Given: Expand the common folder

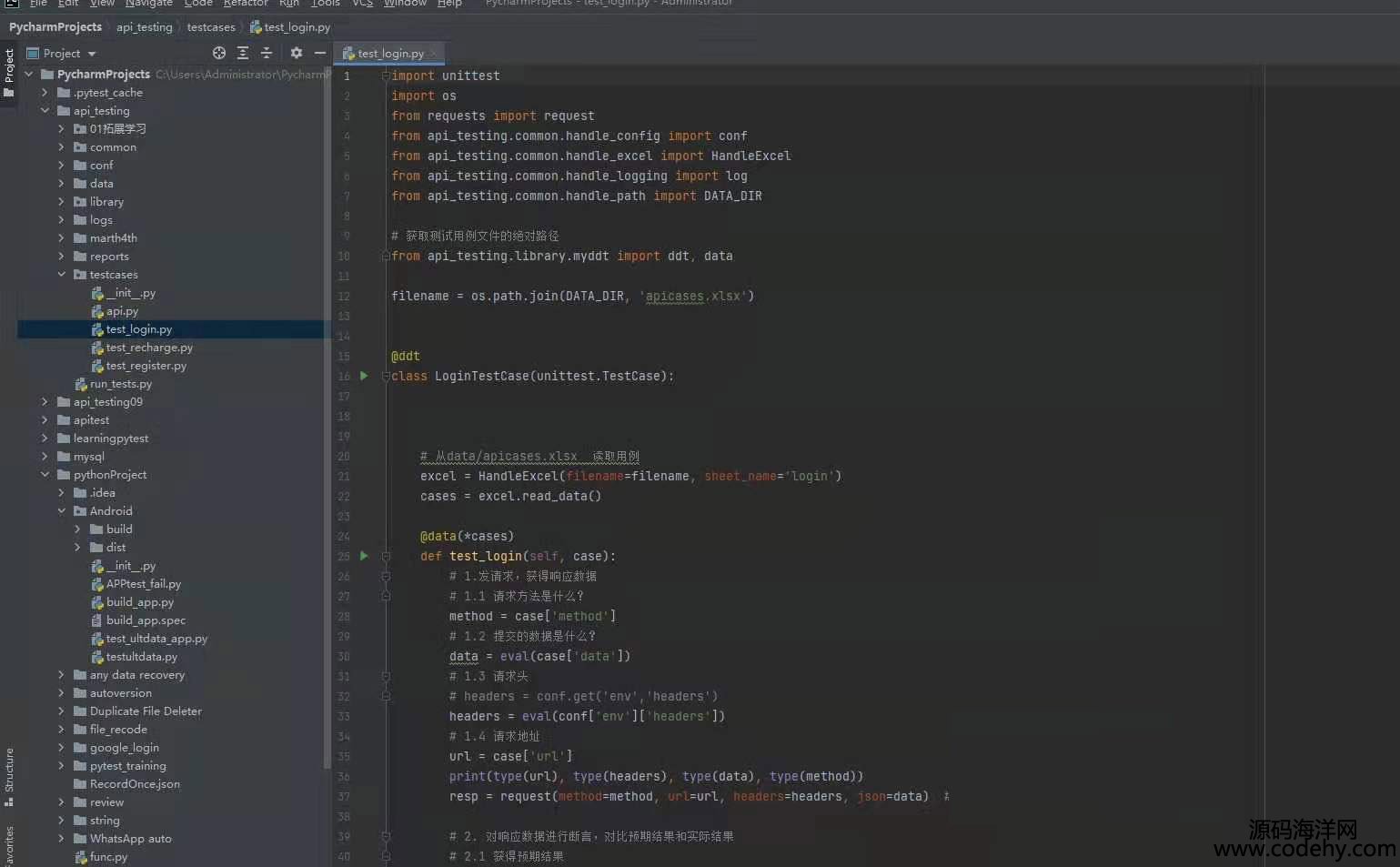Looking at the screenshot, I should coord(61,147).
